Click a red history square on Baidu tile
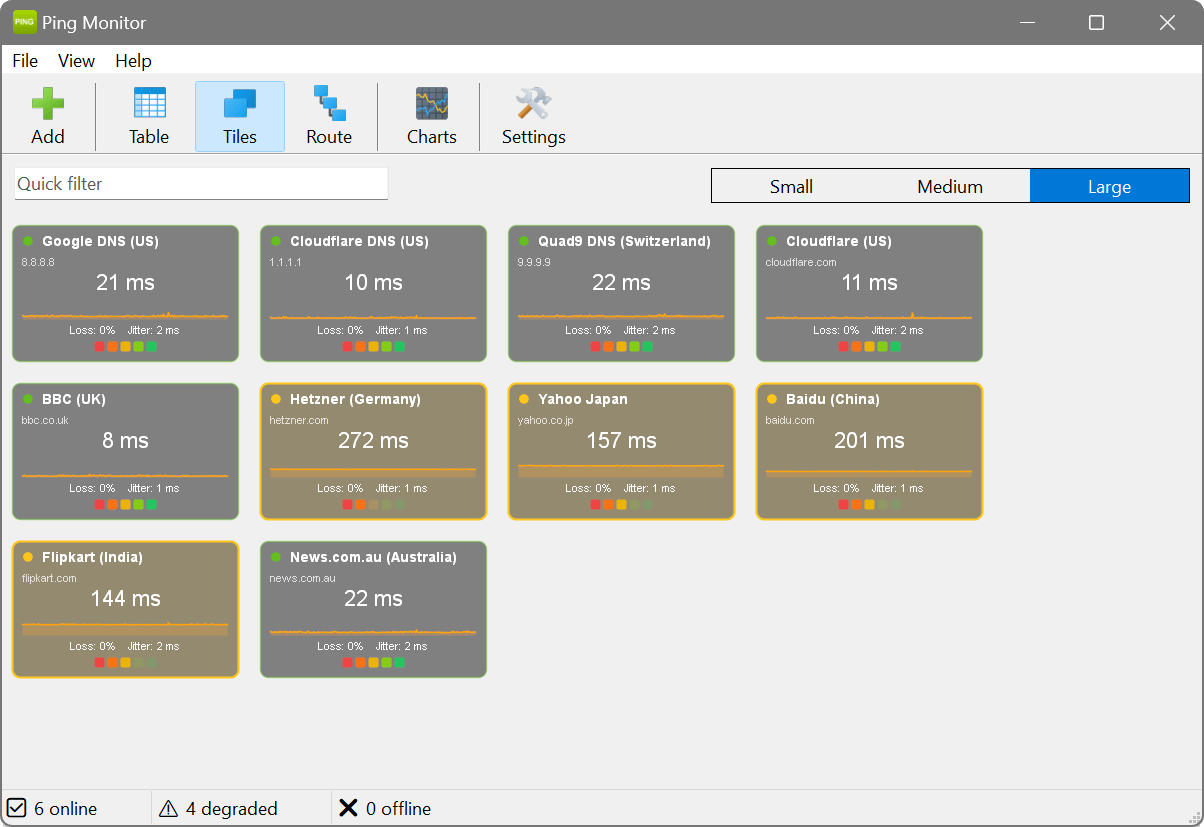Screen dimensions: 1204x827 point(843,504)
